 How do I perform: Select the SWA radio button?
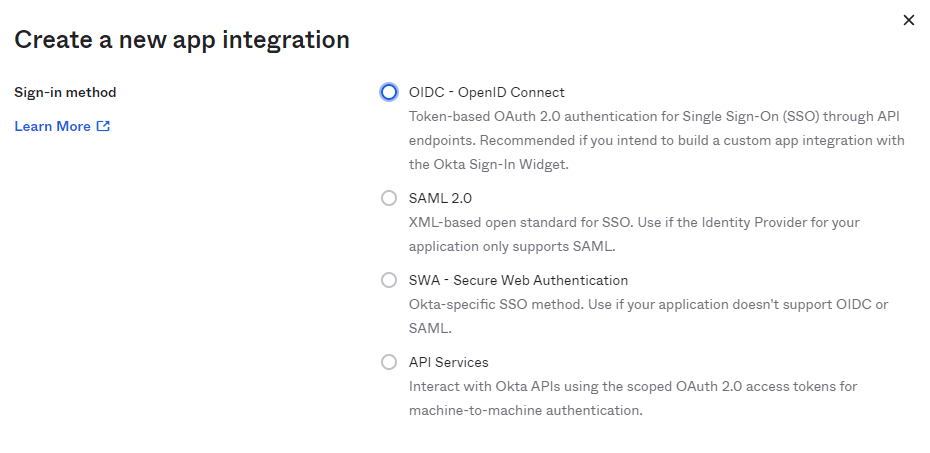389,280
